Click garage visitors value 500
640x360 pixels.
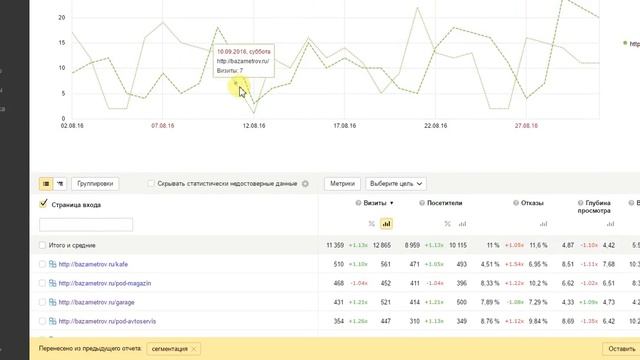click(x=462, y=302)
